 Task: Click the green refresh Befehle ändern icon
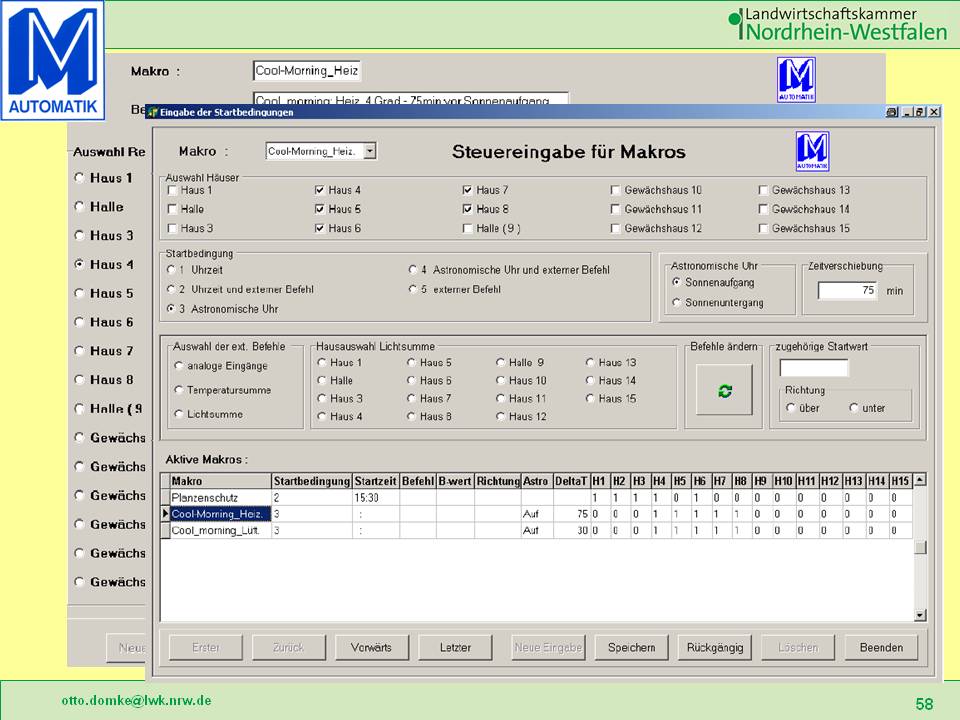[x=724, y=391]
